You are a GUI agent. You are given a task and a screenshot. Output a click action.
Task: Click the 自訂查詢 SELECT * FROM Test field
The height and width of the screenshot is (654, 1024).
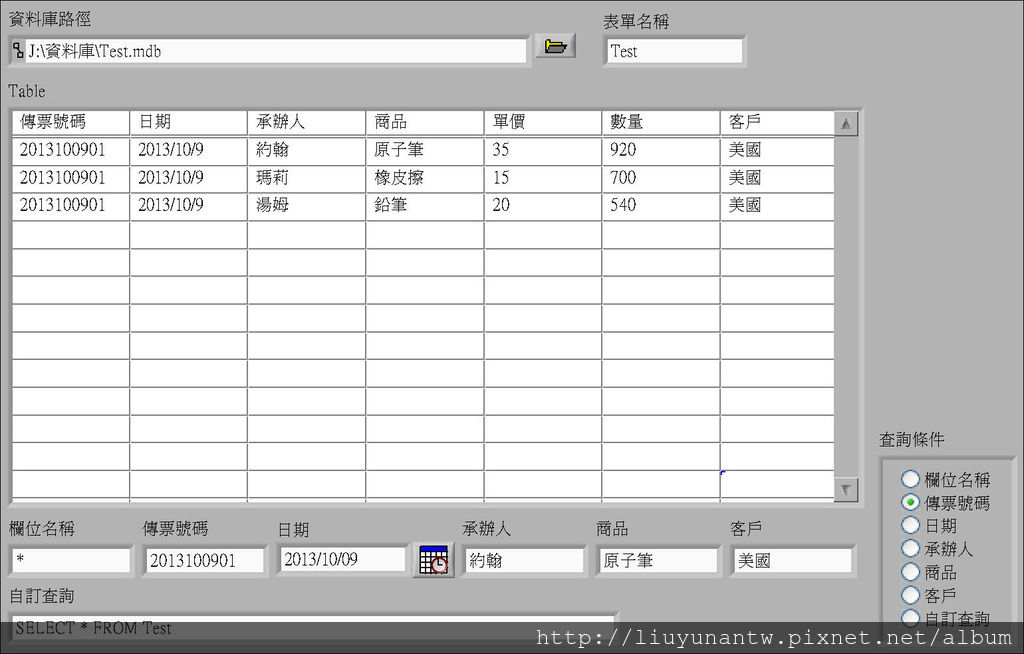[313, 629]
